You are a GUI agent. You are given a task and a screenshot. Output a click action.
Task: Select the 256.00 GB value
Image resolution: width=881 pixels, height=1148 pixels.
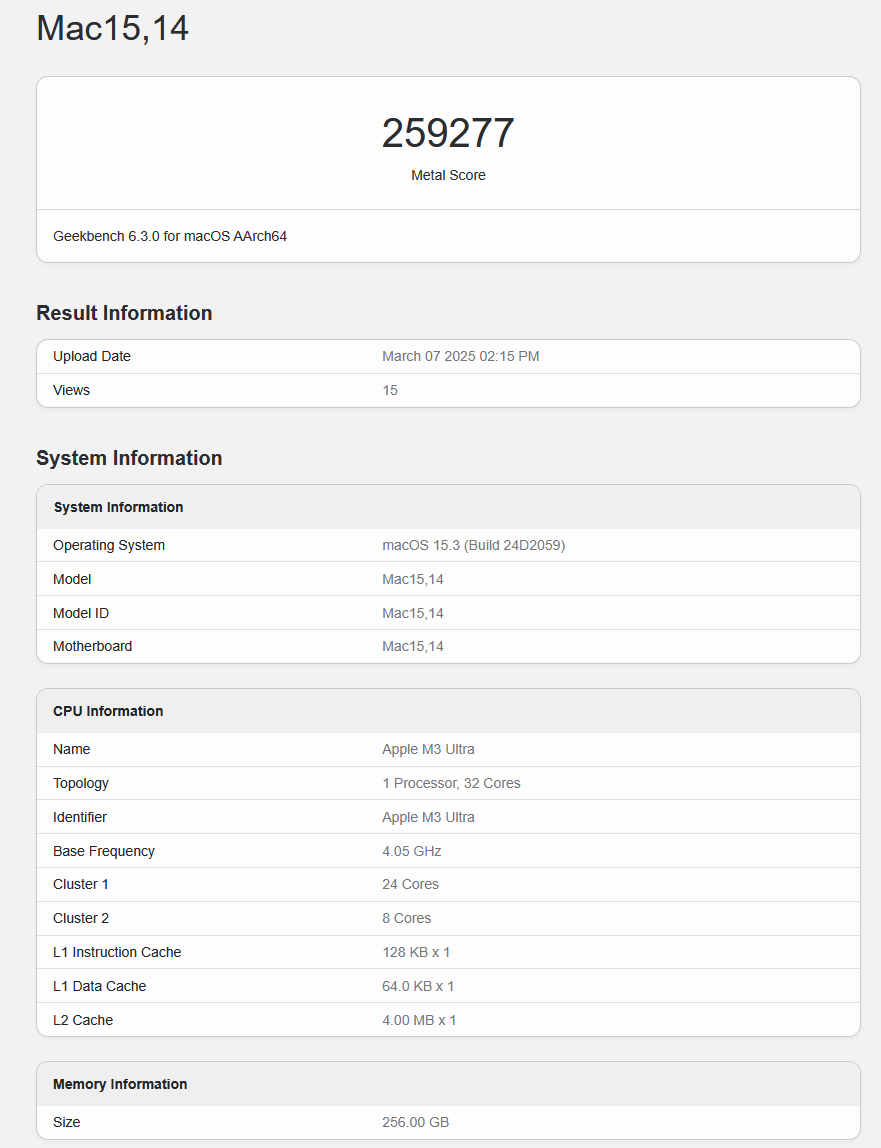pos(415,1122)
